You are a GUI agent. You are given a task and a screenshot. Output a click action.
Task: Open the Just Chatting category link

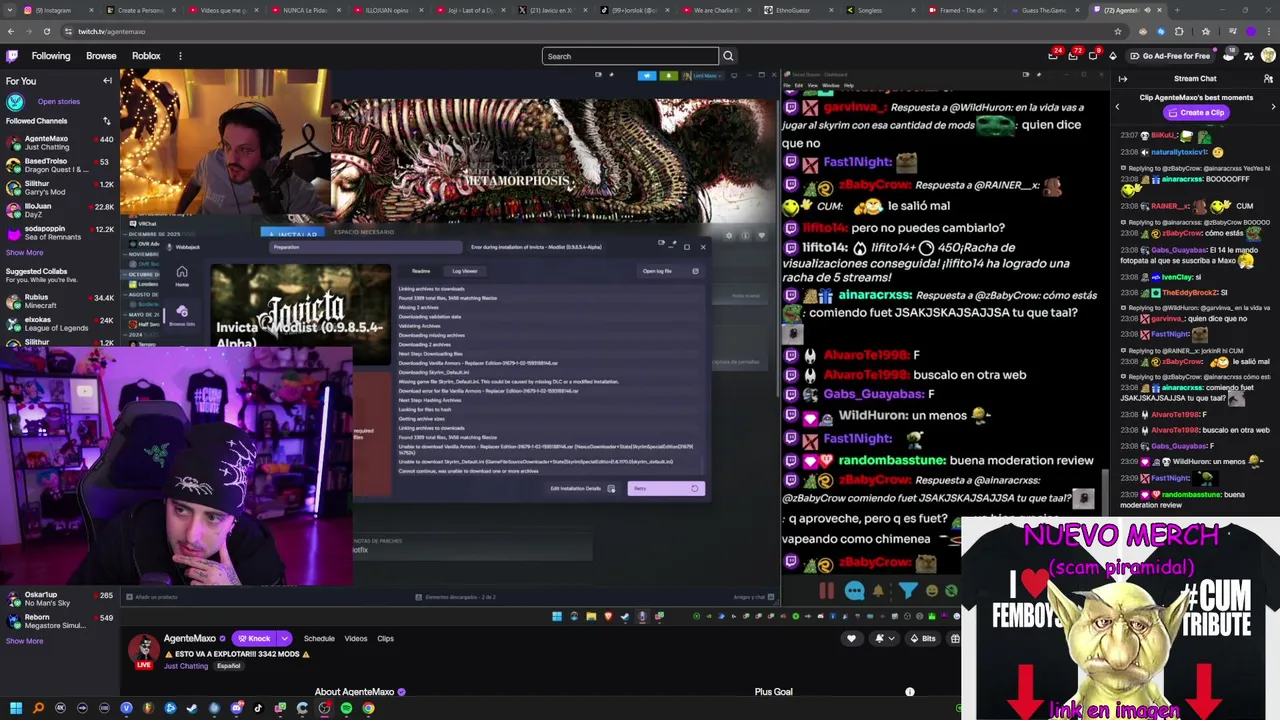185,666
